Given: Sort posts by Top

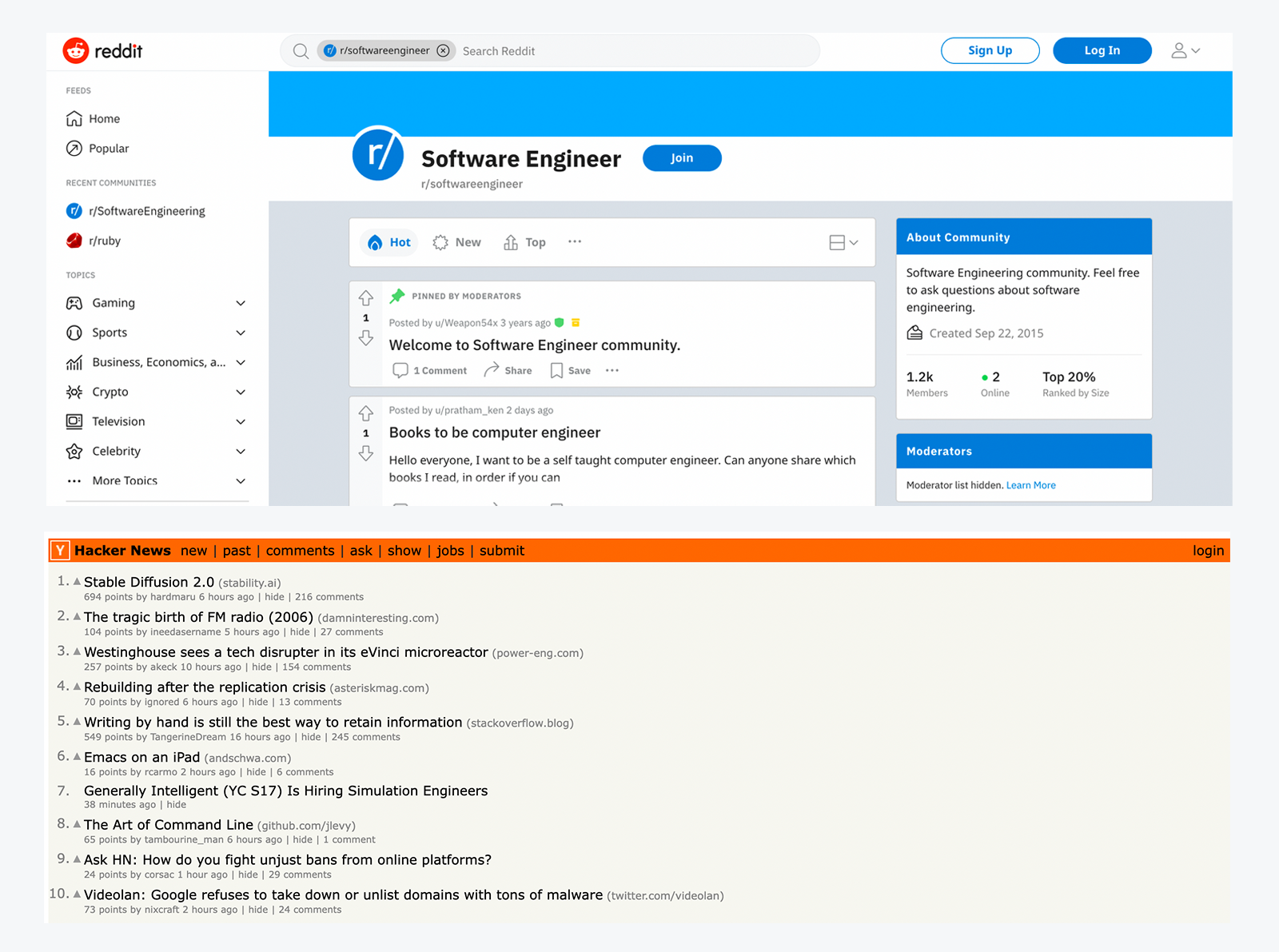Looking at the screenshot, I should coord(525,242).
